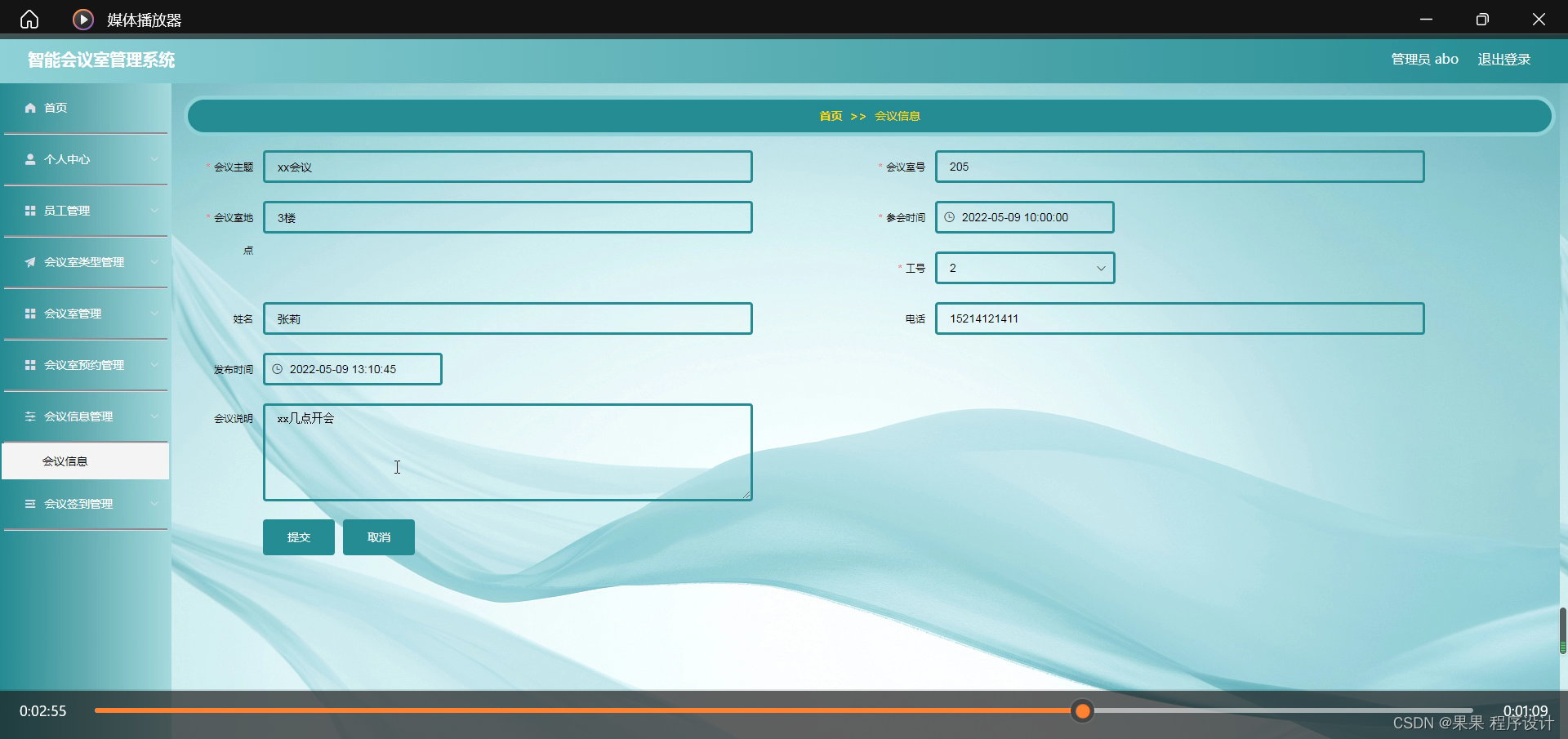This screenshot has height=739, width=1568.
Task: Expand the 会议室管理 chevron
Action: [154, 314]
